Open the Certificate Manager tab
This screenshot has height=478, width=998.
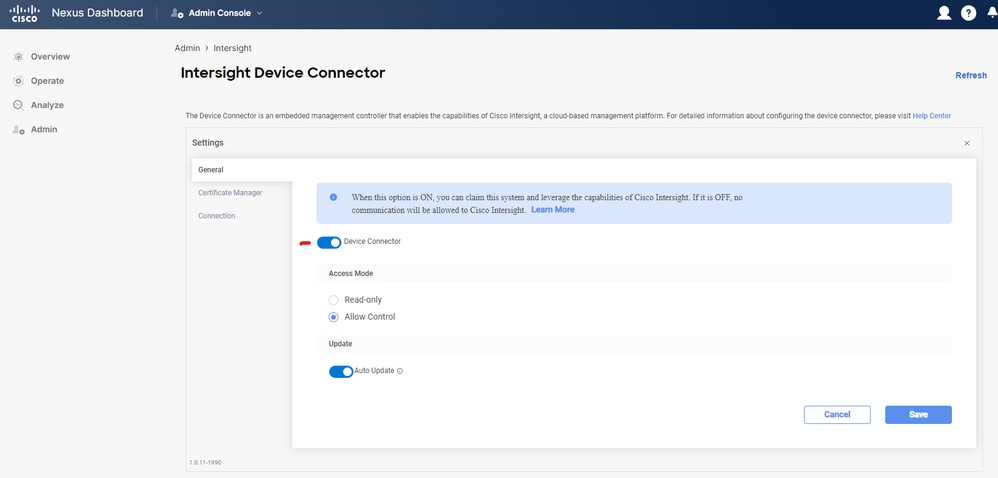coord(230,193)
